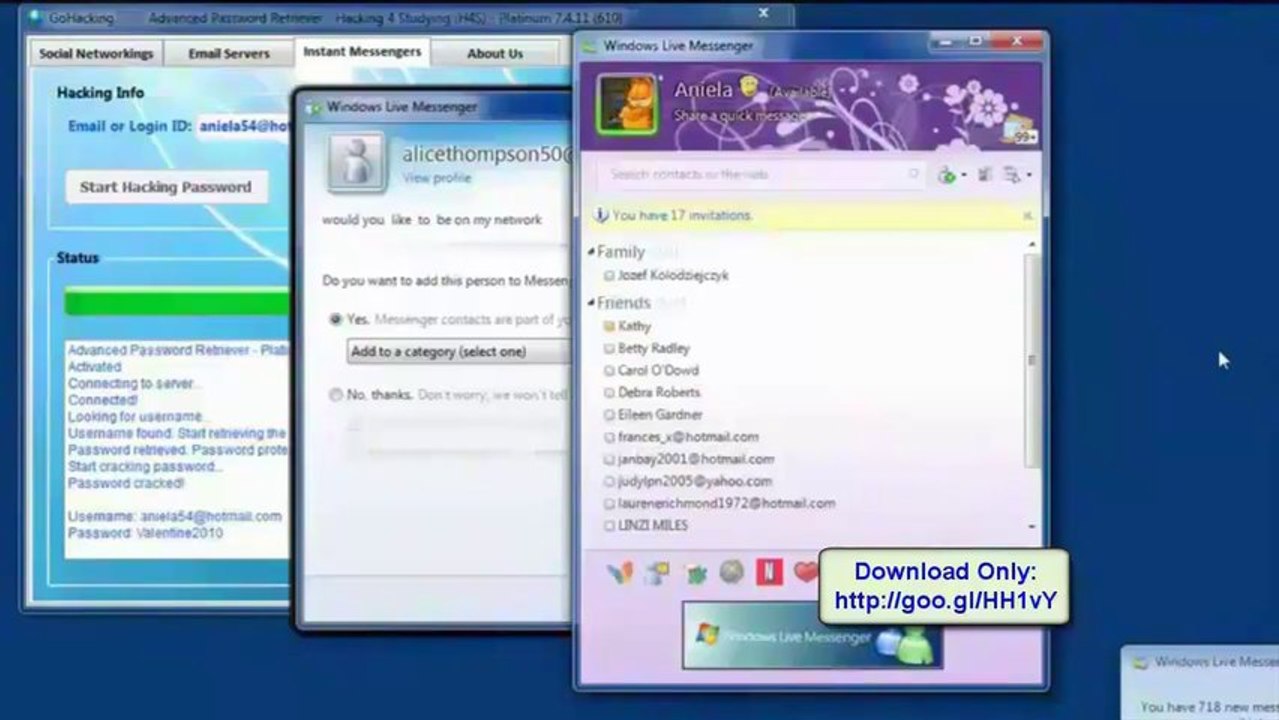Click the Email or Login ID field
Viewport: 1279px width, 720px height.
[x=243, y=127]
